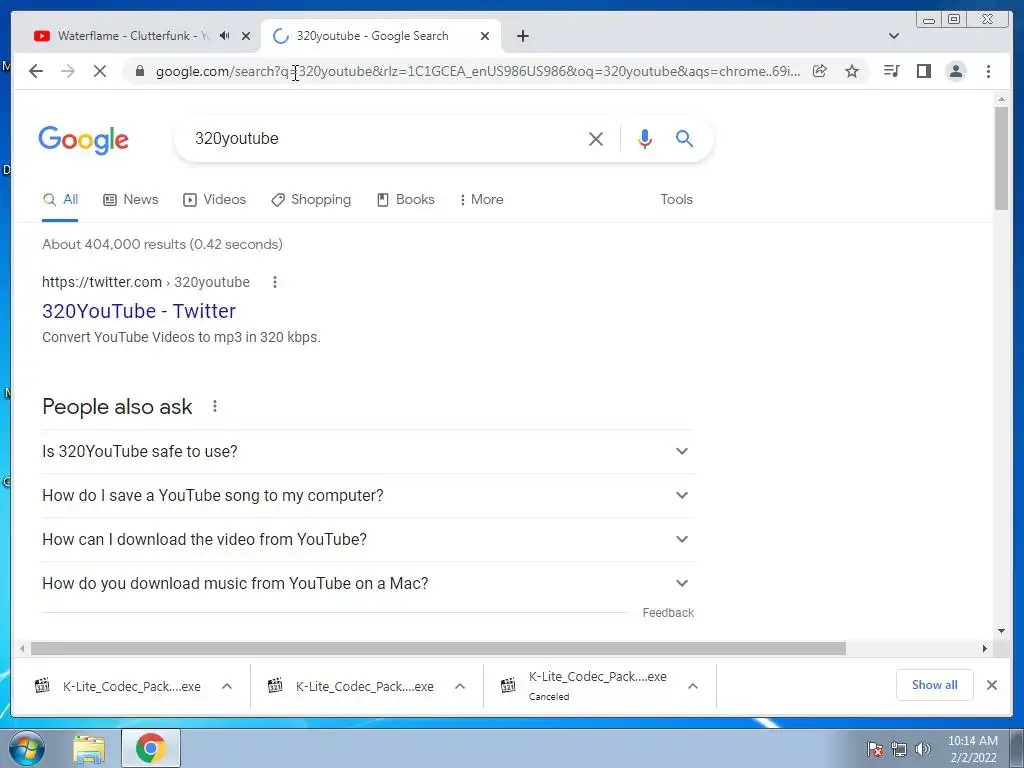Select the Books results tab

pyautogui.click(x=406, y=200)
